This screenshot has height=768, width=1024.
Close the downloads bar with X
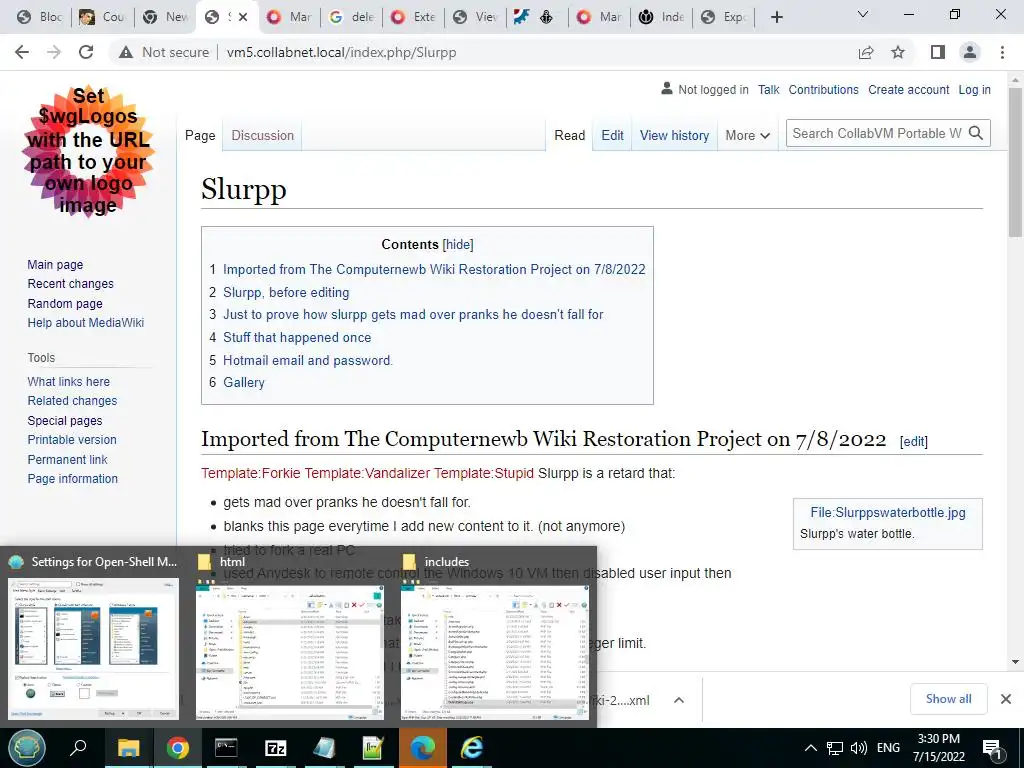pos(1006,699)
